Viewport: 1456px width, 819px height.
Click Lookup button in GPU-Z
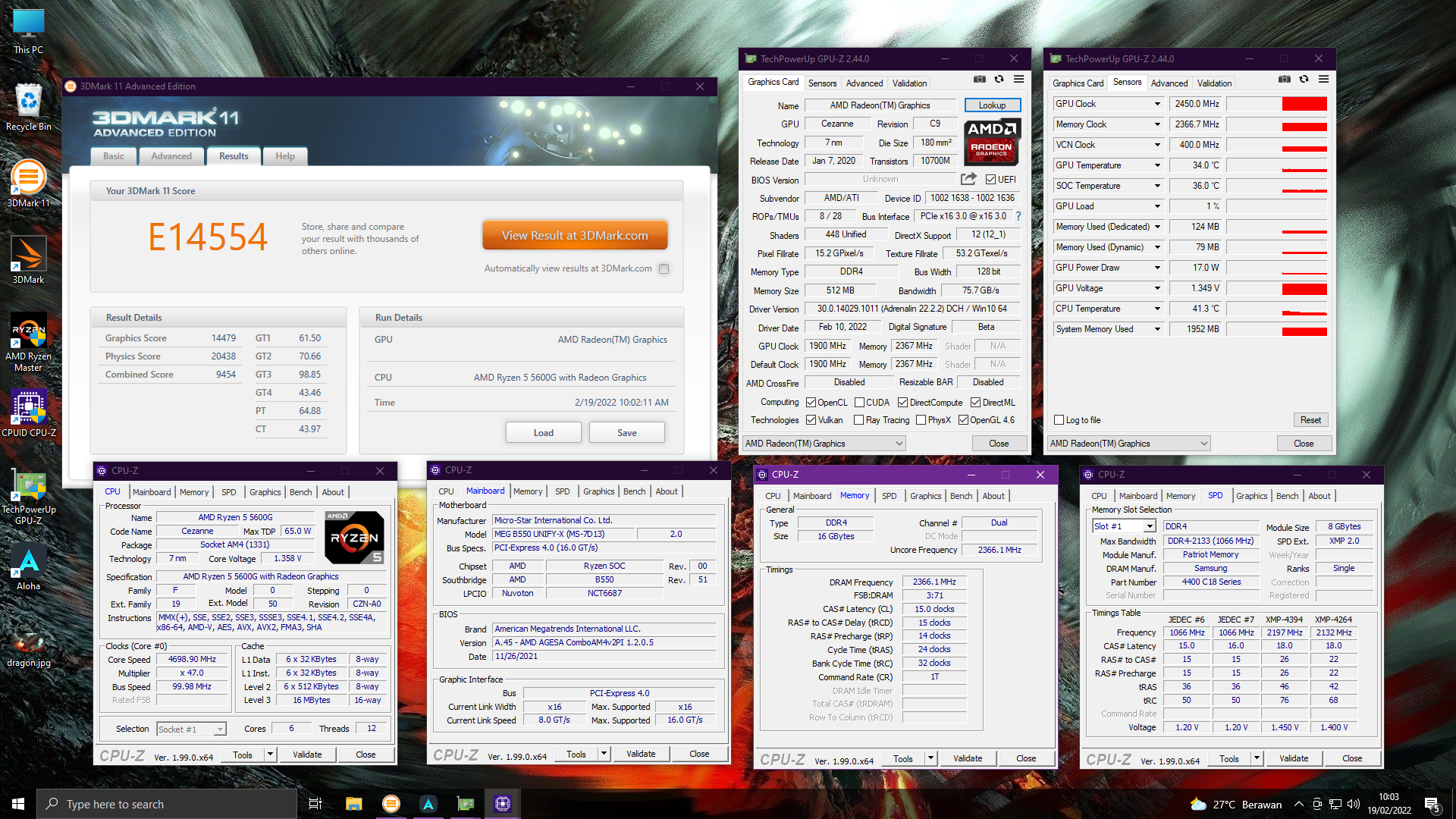[992, 105]
